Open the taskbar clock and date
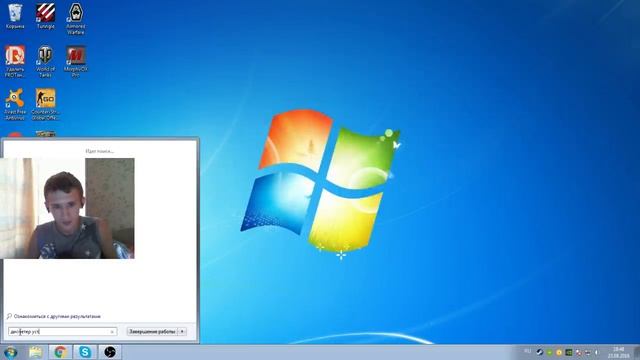 tap(619, 353)
